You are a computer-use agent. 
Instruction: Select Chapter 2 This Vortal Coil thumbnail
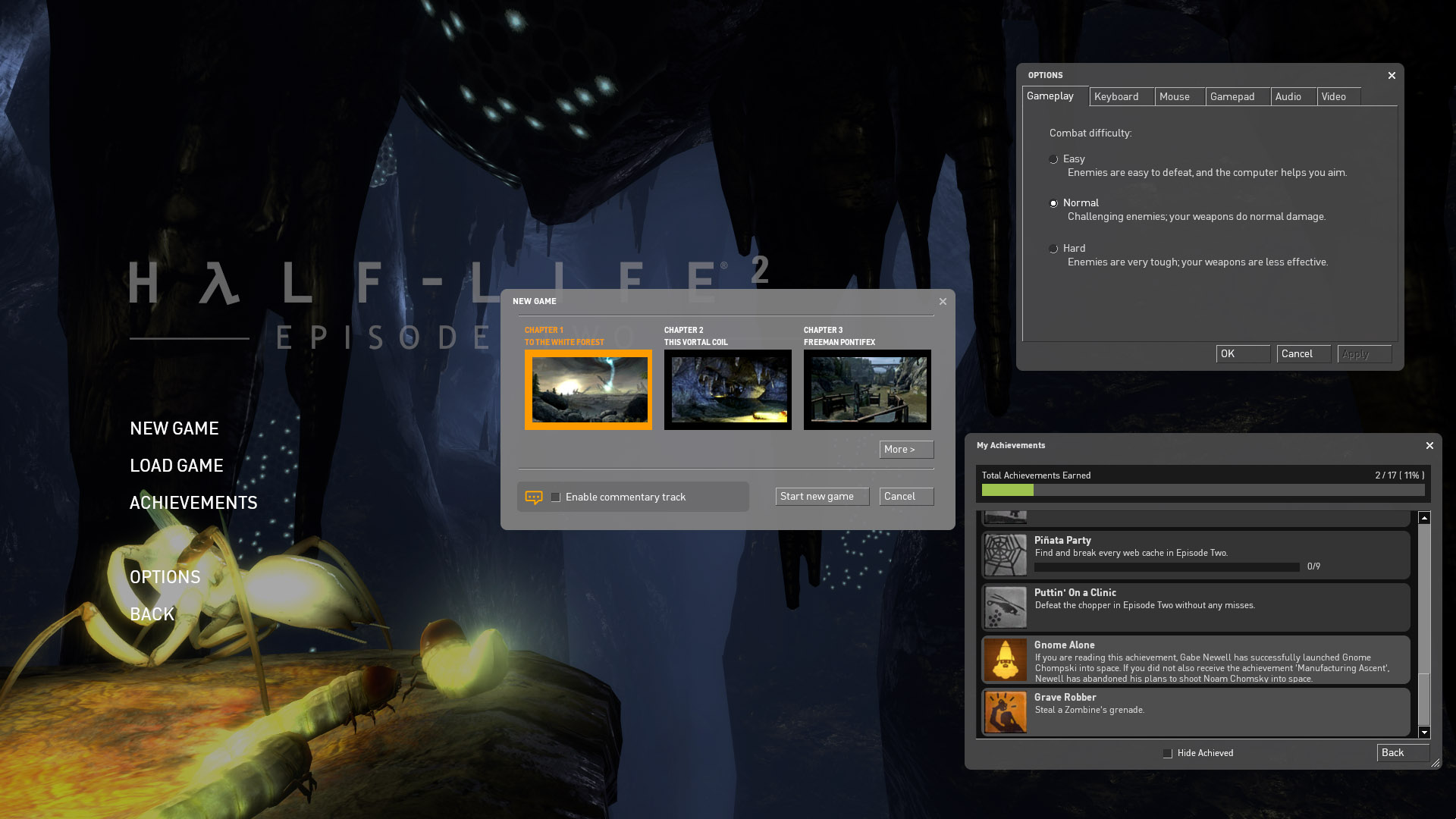[x=728, y=390]
